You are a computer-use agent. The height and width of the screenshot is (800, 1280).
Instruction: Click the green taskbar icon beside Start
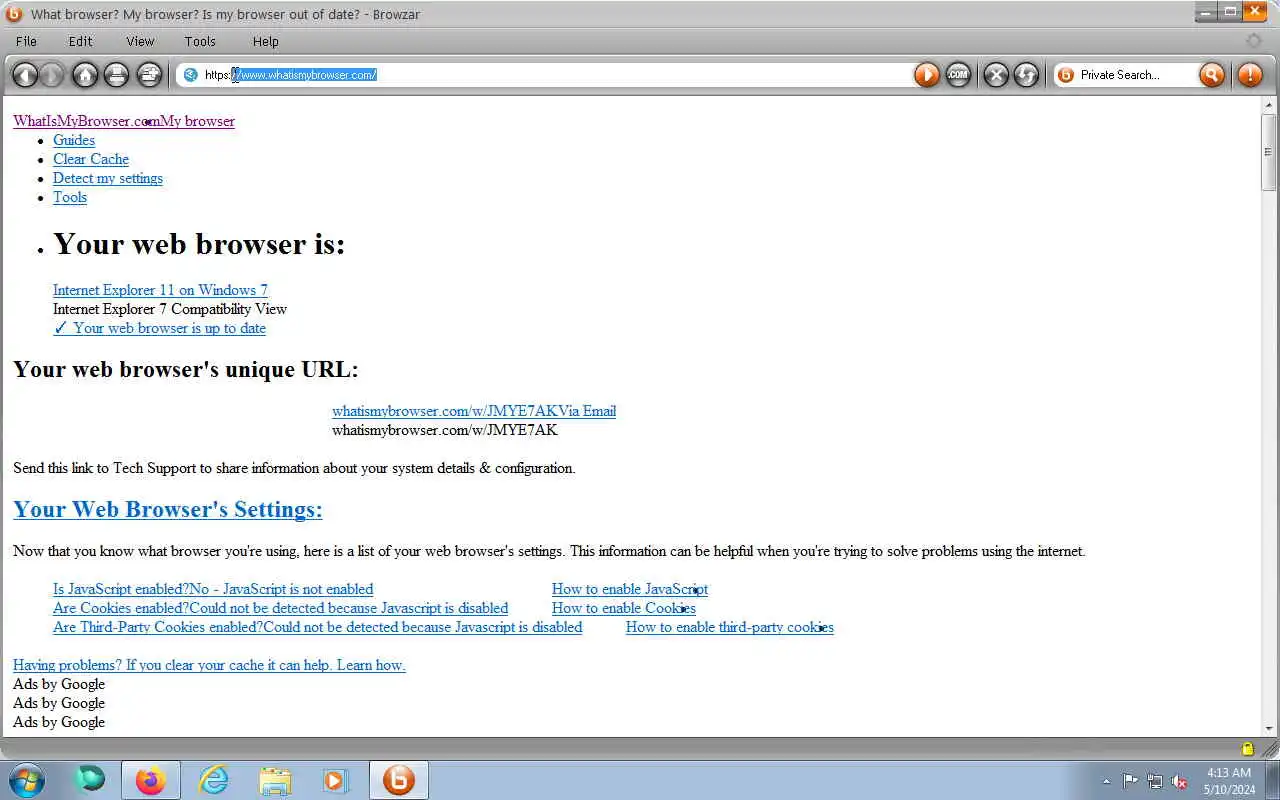tap(90, 779)
